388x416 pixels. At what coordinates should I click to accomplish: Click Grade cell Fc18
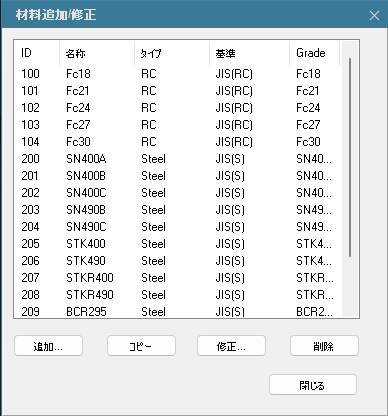308,74
